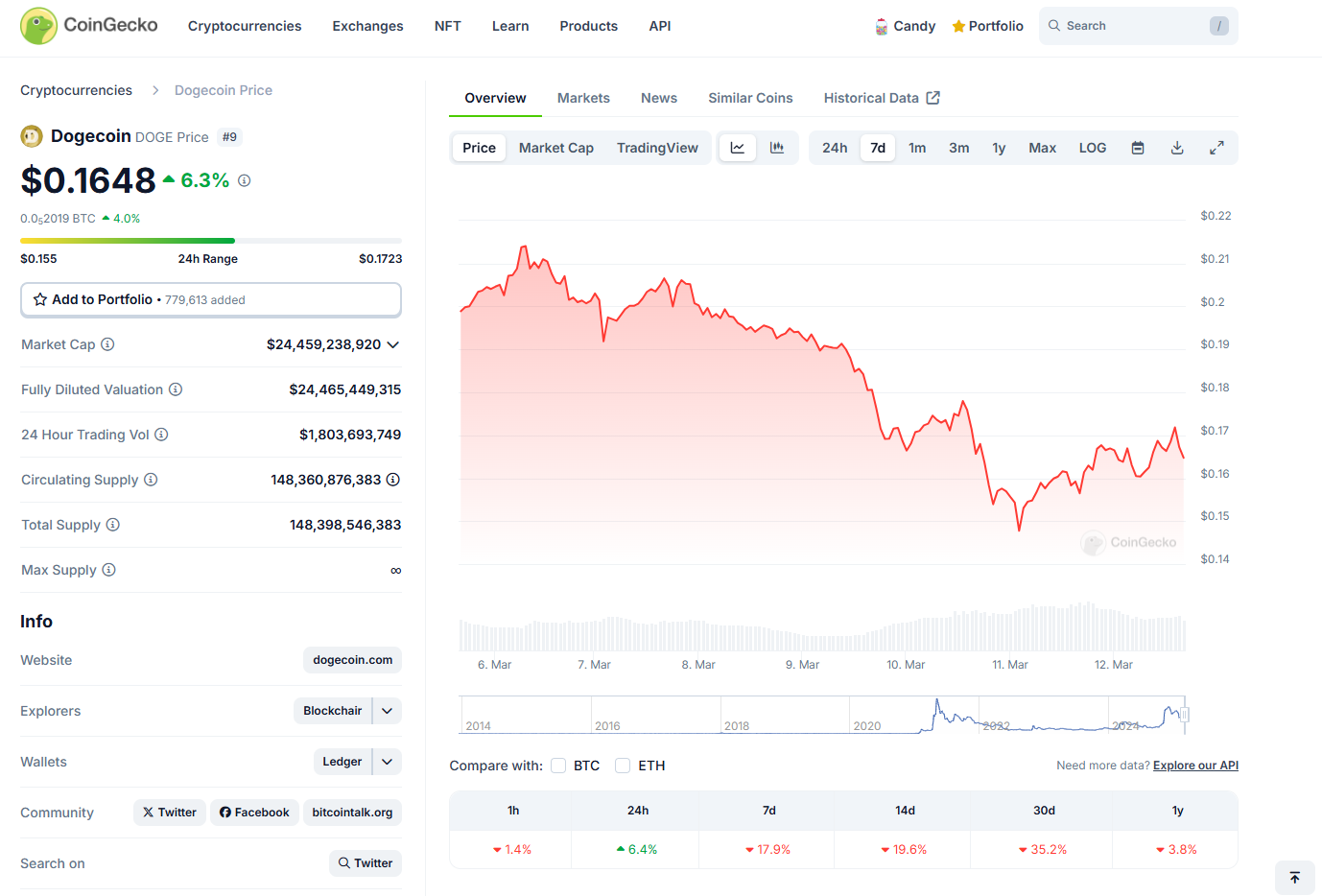Open the calendar date range picker
The height and width of the screenshot is (896, 1322).
tap(1138, 148)
